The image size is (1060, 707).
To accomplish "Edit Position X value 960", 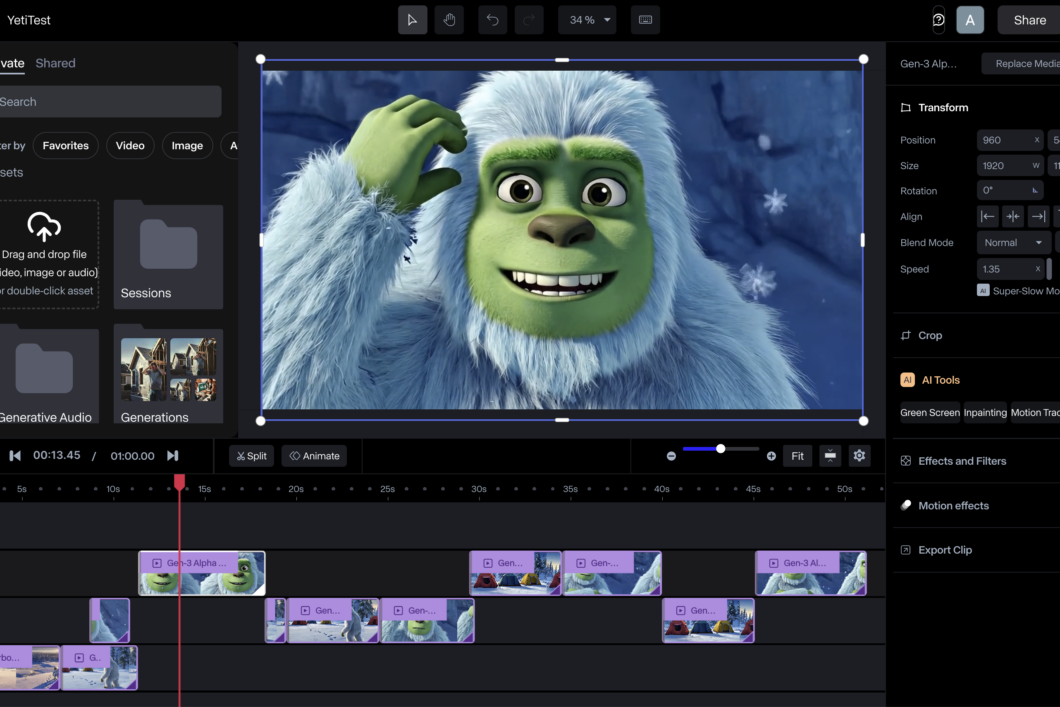I will pos(1009,140).
